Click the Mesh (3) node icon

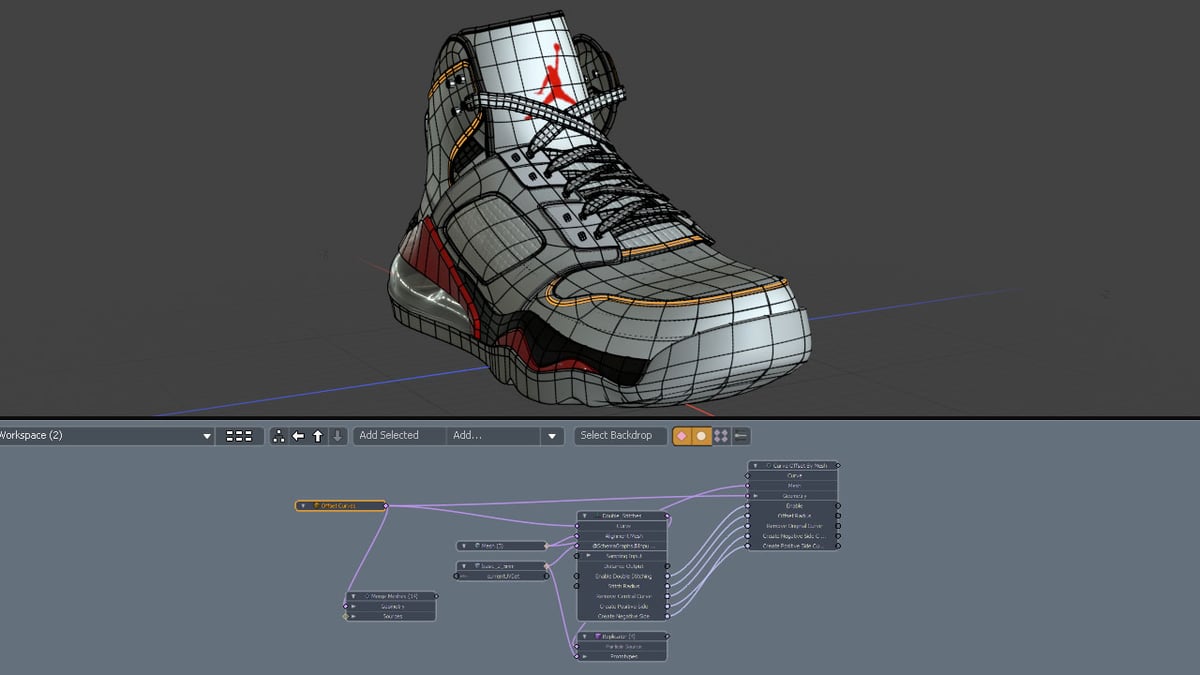point(477,545)
